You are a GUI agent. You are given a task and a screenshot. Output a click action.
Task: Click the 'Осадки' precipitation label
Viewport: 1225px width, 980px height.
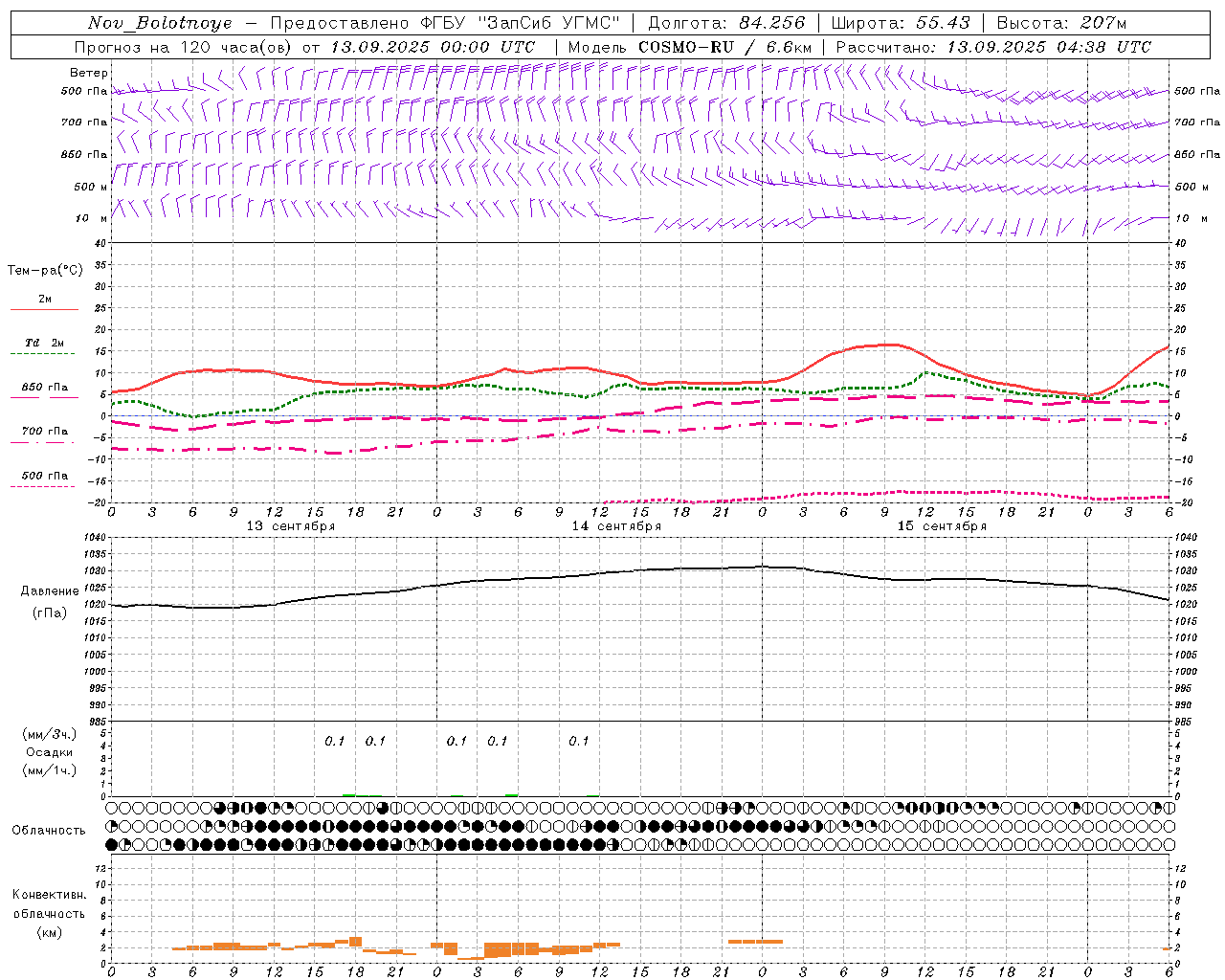click(50, 752)
